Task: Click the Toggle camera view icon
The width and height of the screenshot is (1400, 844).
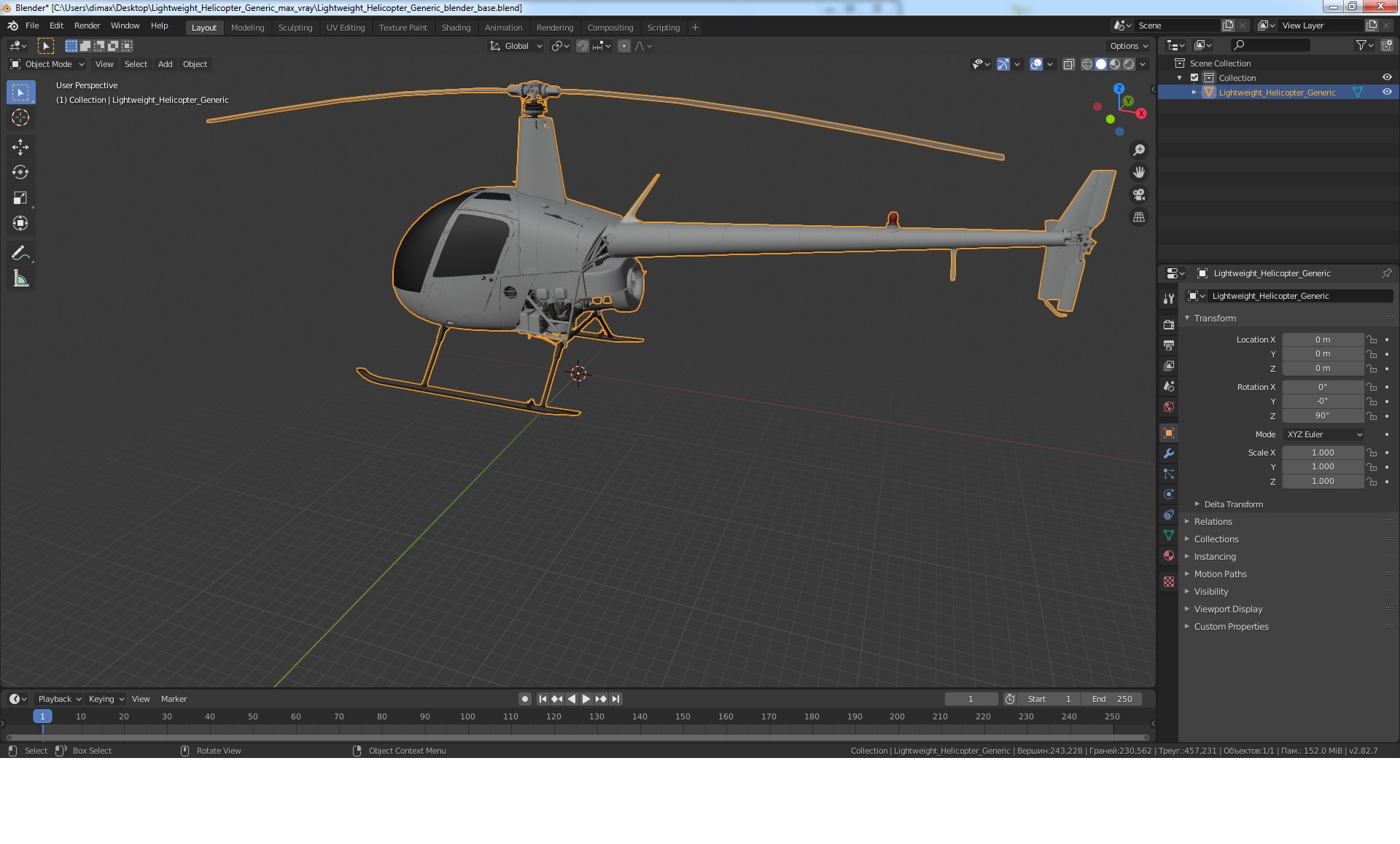Action: (1138, 195)
